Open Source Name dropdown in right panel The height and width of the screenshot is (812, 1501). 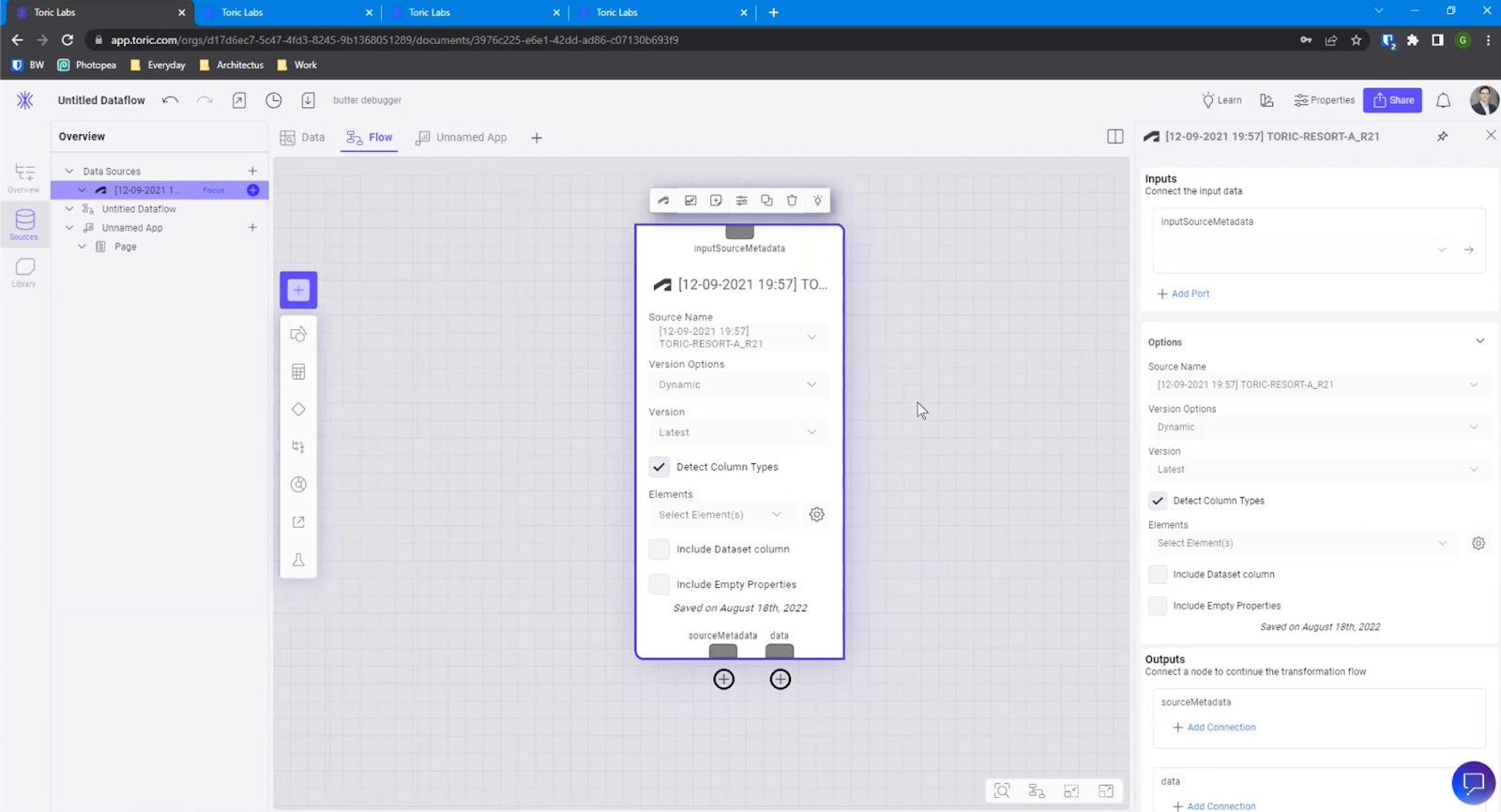(1316, 384)
